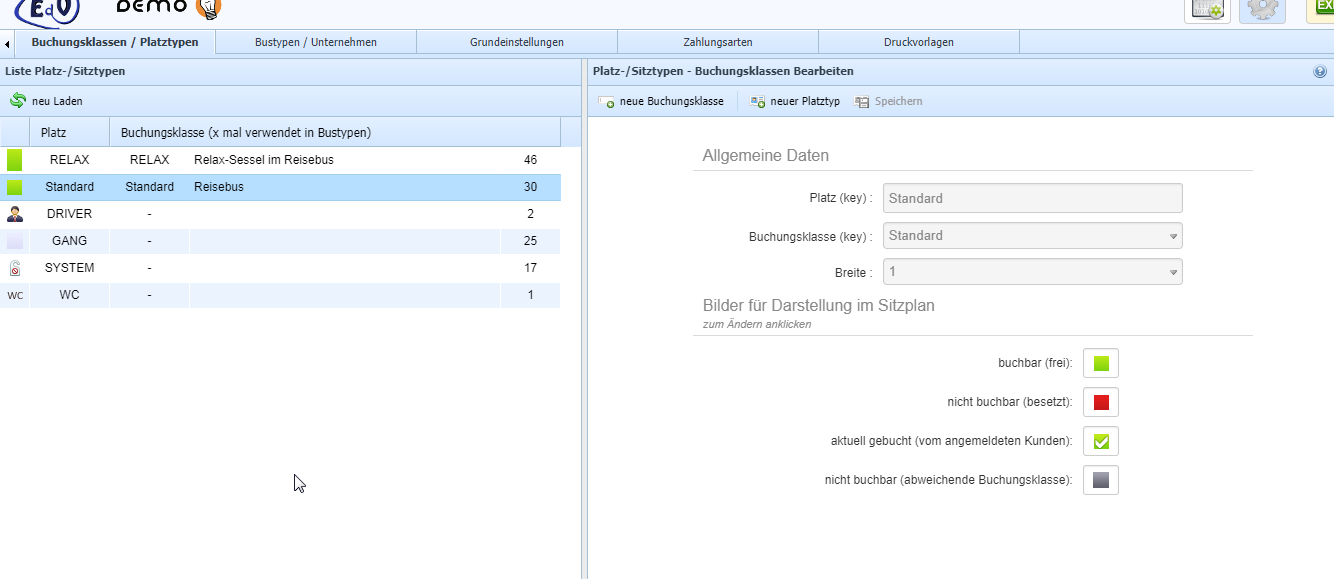
Task: Open the gear settings icon in header
Action: (1261, 8)
